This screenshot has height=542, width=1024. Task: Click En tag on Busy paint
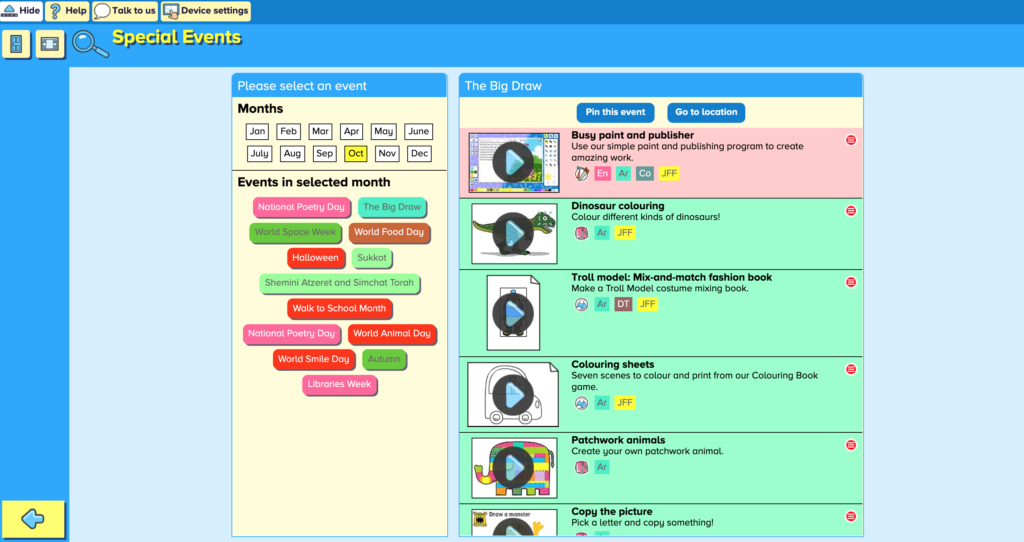[x=602, y=174]
